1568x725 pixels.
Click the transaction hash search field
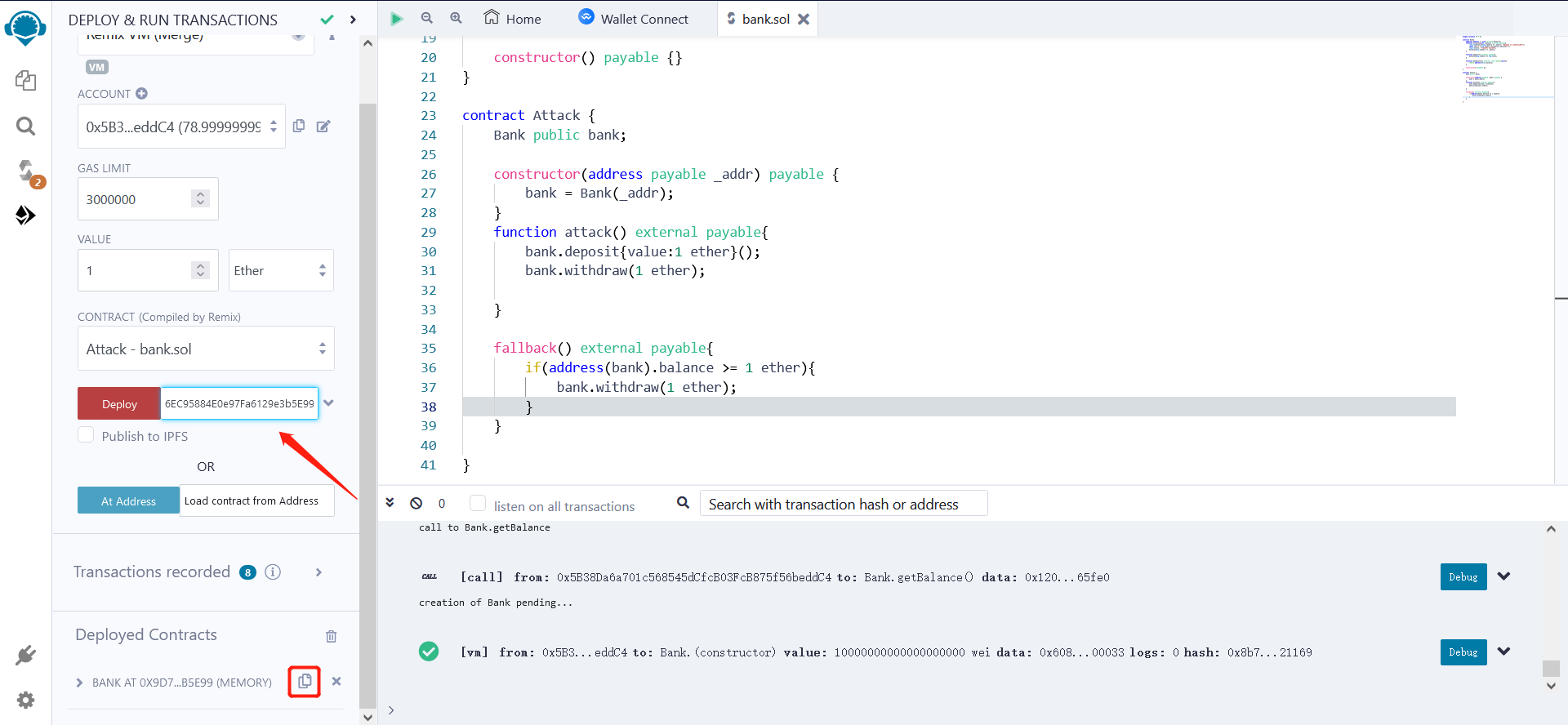tap(844, 504)
